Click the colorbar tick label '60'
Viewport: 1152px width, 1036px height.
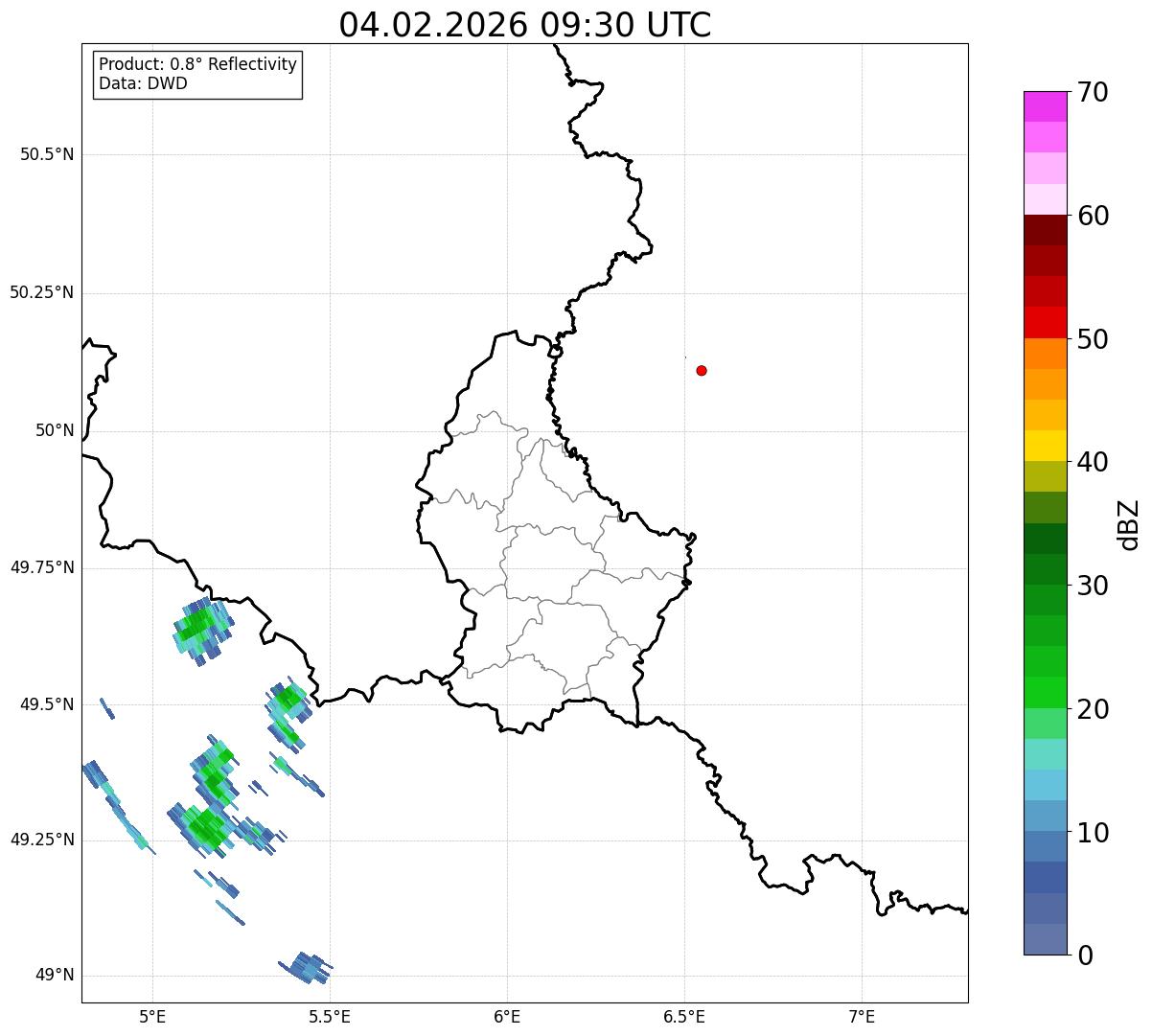coord(1093,216)
